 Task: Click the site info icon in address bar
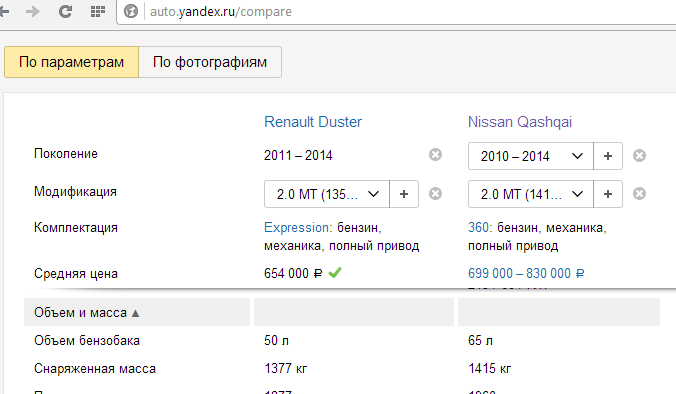(131, 11)
